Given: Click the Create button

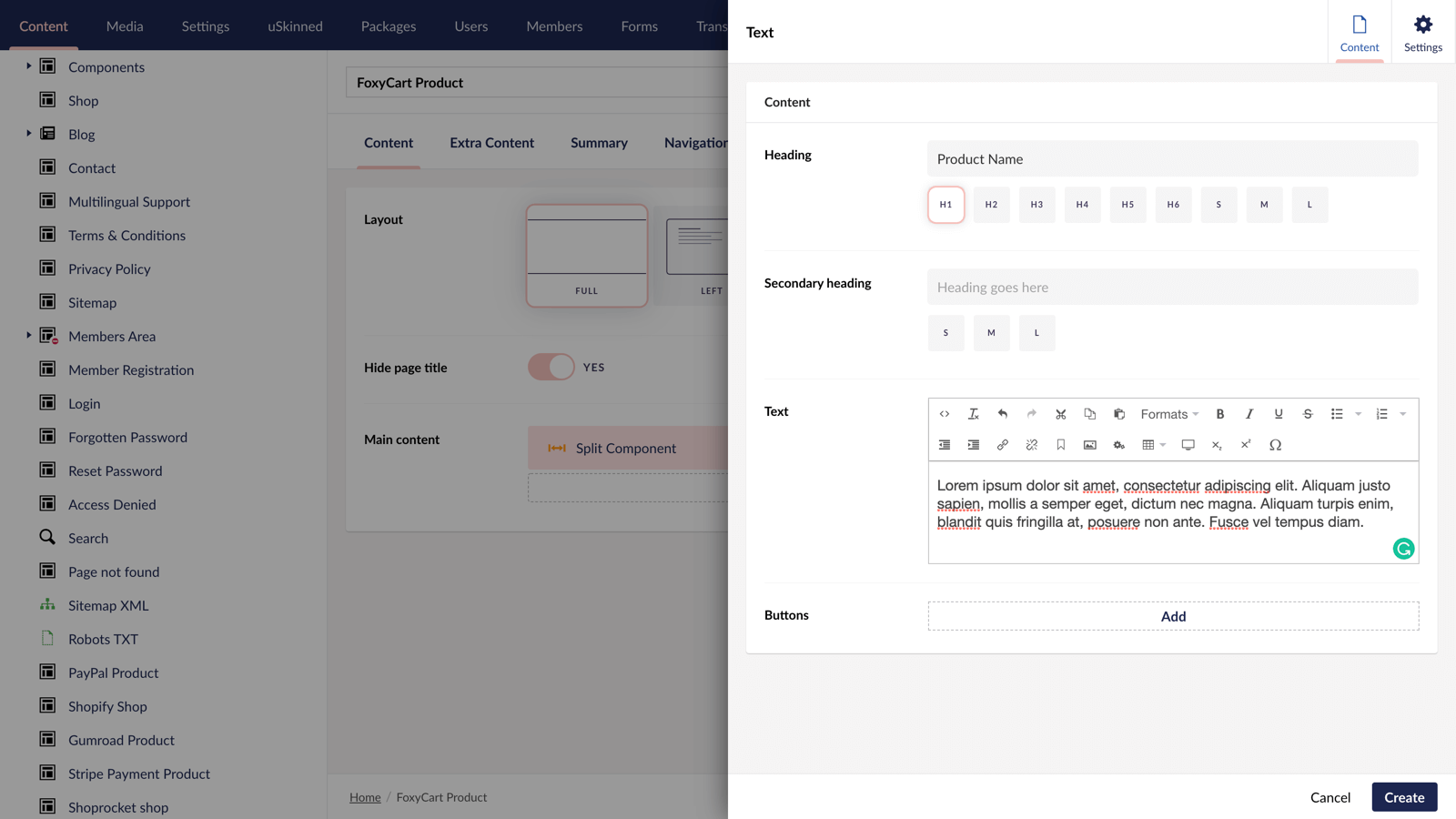Looking at the screenshot, I should point(1404,796).
